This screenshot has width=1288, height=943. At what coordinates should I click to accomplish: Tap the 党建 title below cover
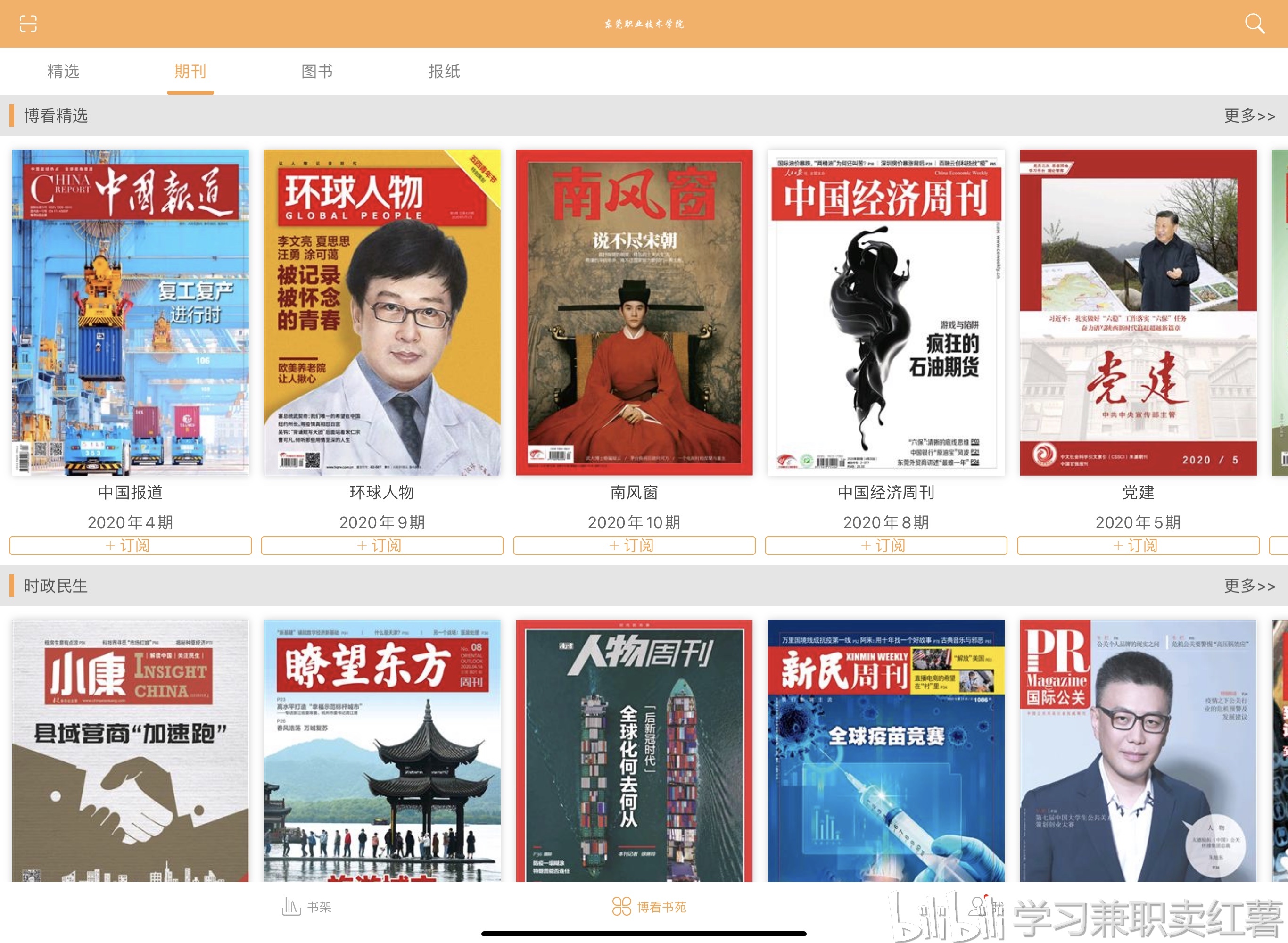tap(1138, 492)
